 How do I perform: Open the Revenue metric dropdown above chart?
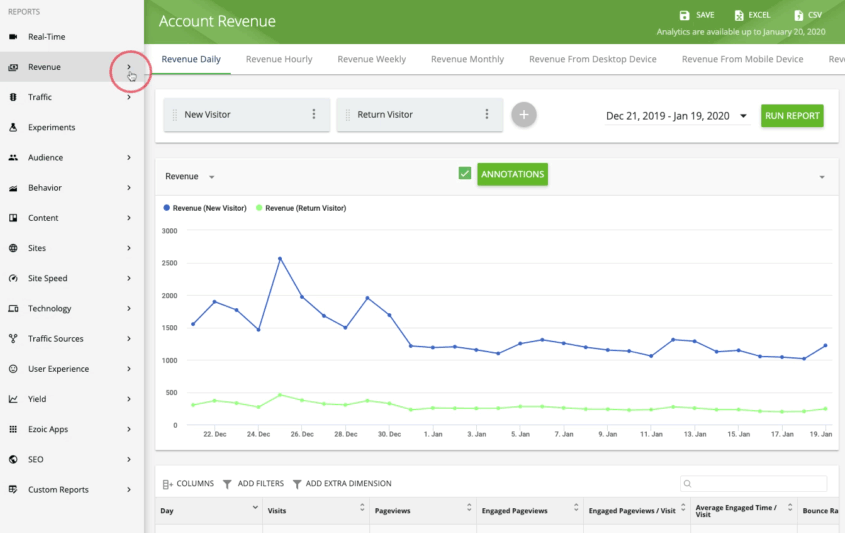(190, 176)
